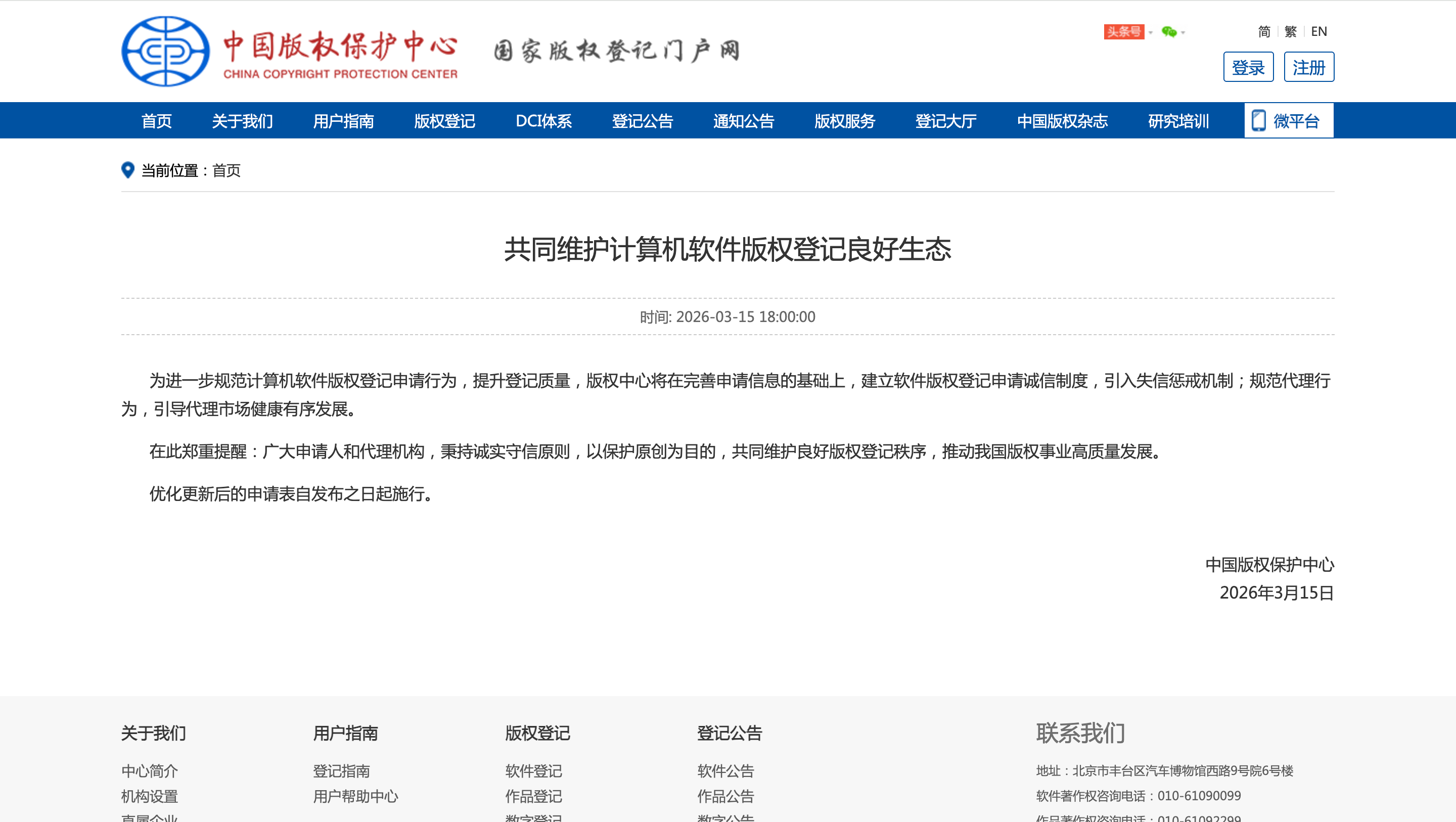Open 微平台 mobile platform icon
1456x822 pixels.
1259,120
